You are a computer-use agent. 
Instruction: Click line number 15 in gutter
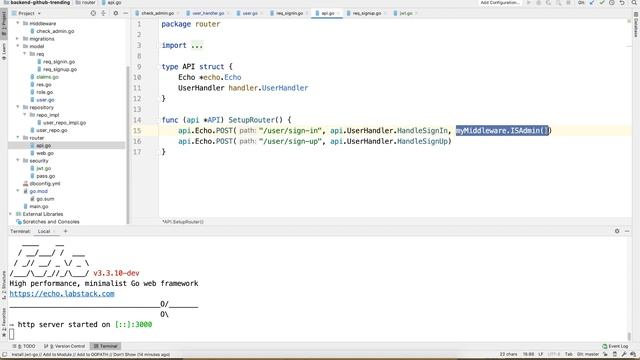[137, 131]
